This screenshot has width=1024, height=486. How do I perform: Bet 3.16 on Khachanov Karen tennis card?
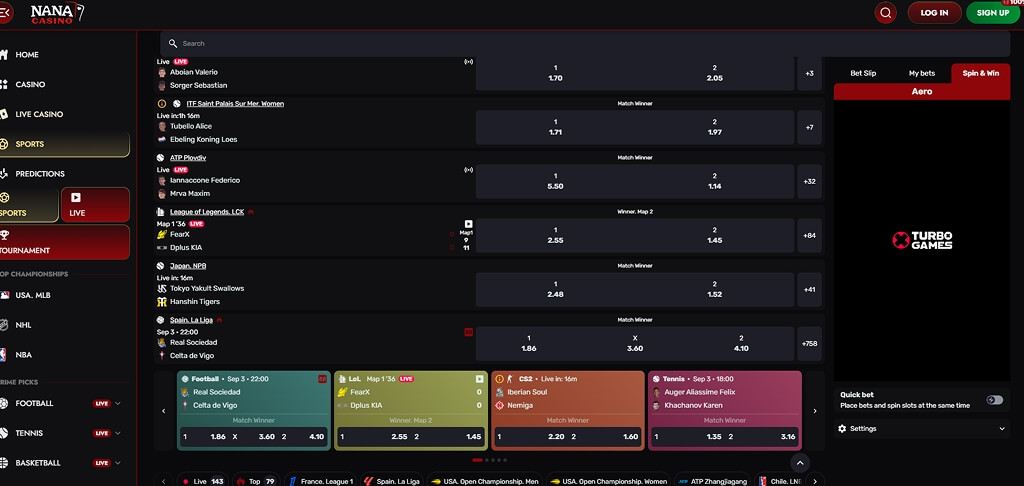coord(761,437)
